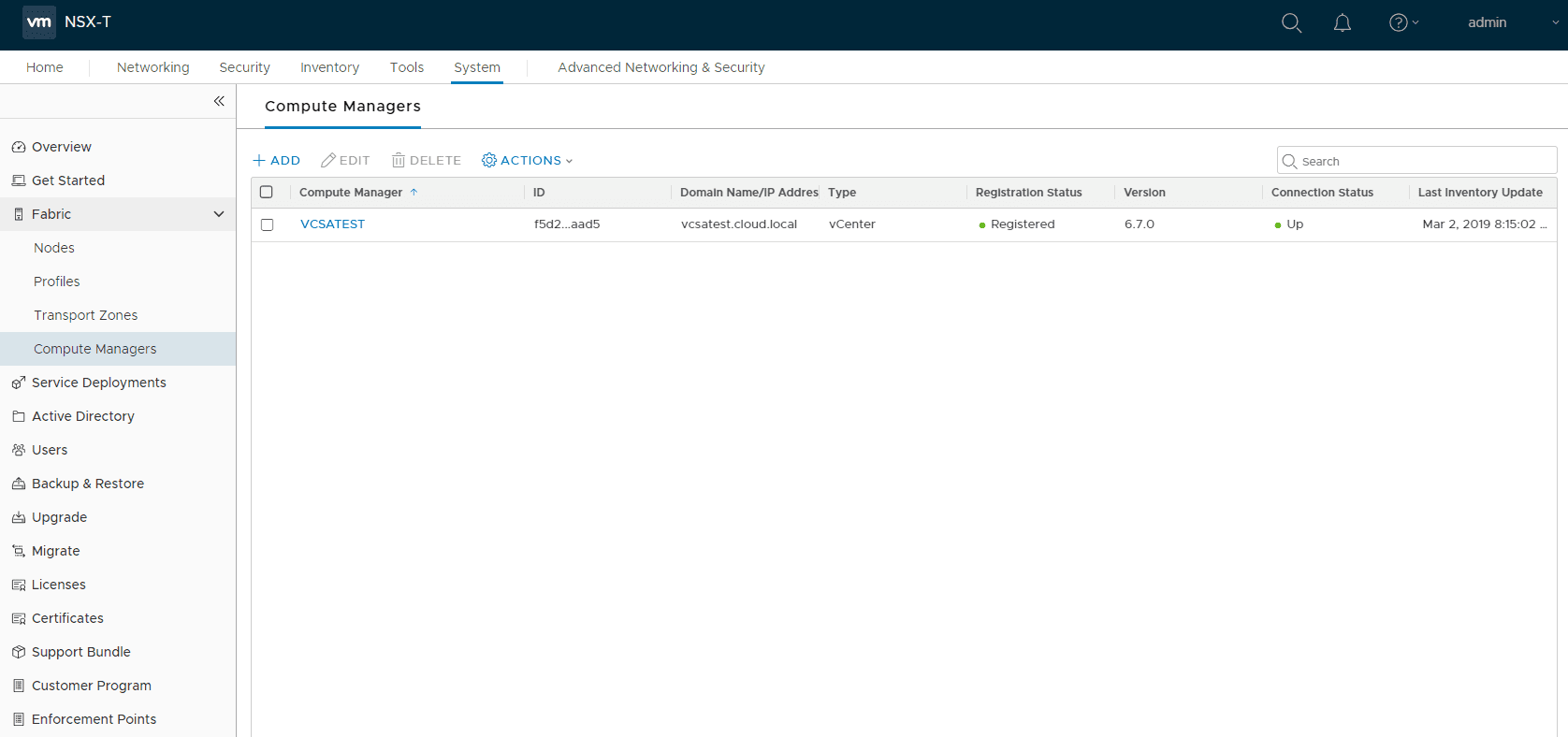Click the f5d2...aad5 ID cell
The image size is (1568, 737).
567,224
